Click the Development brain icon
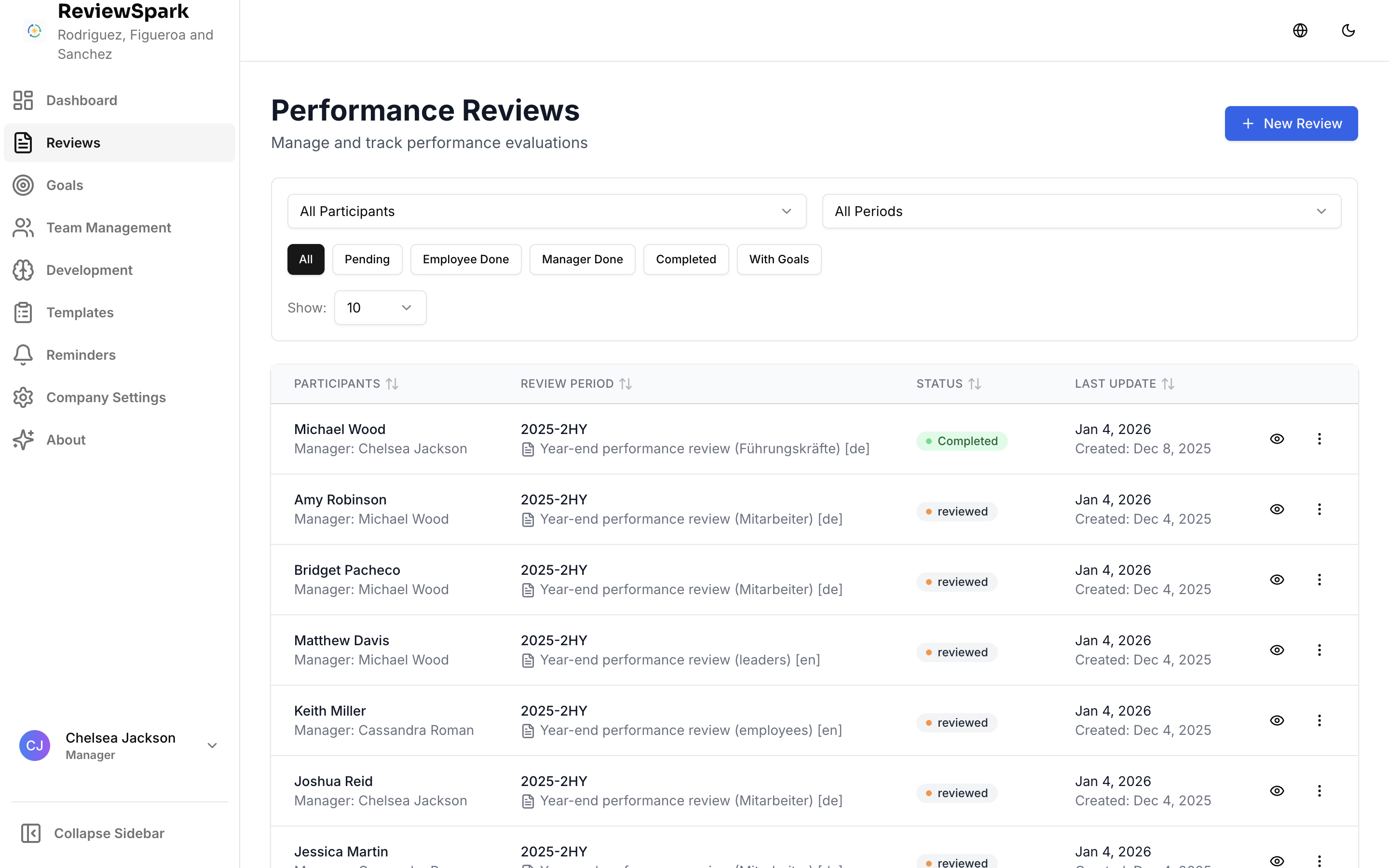The width and height of the screenshot is (1389, 868). (x=23, y=270)
